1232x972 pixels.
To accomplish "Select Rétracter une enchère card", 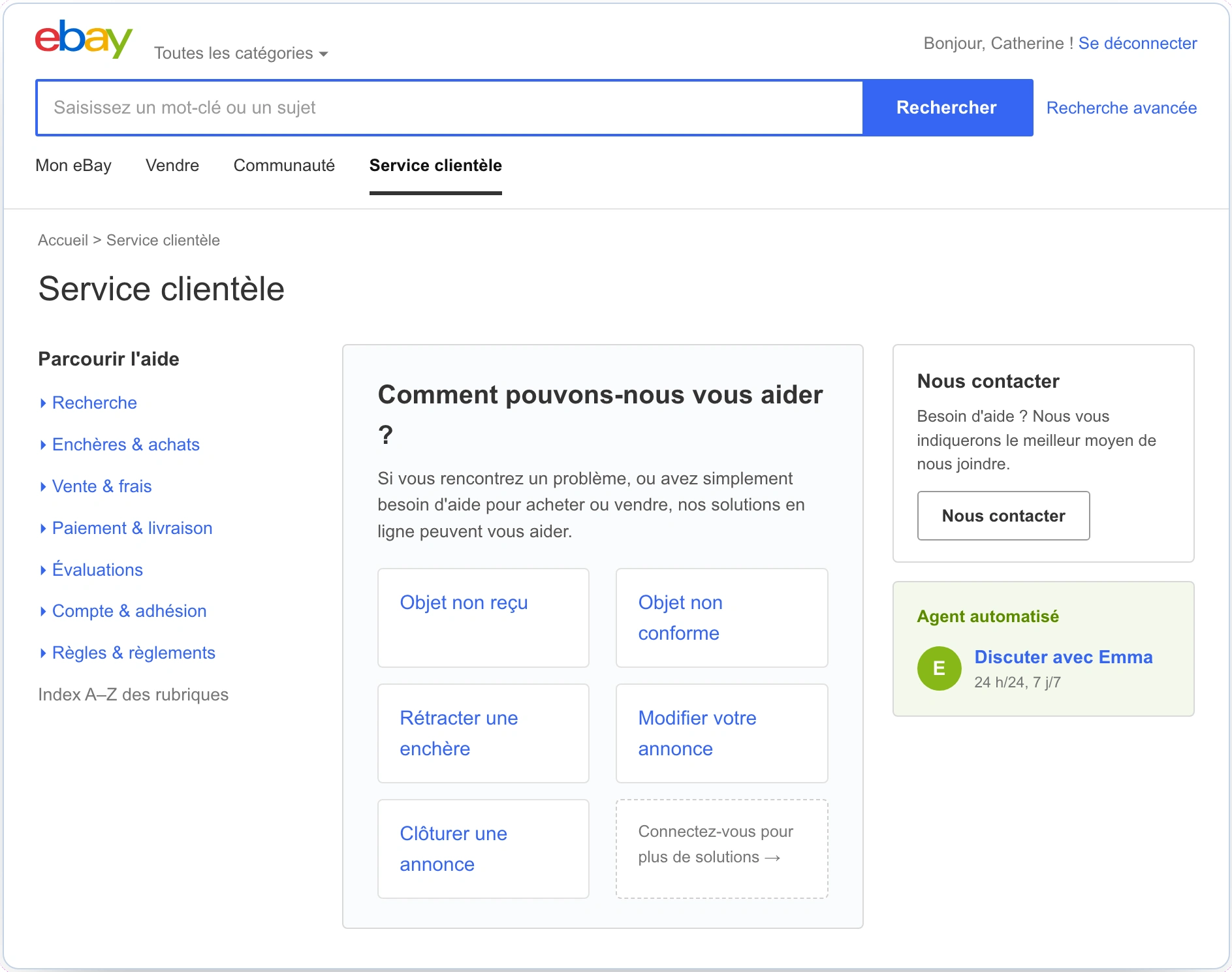I will pyautogui.click(x=483, y=733).
